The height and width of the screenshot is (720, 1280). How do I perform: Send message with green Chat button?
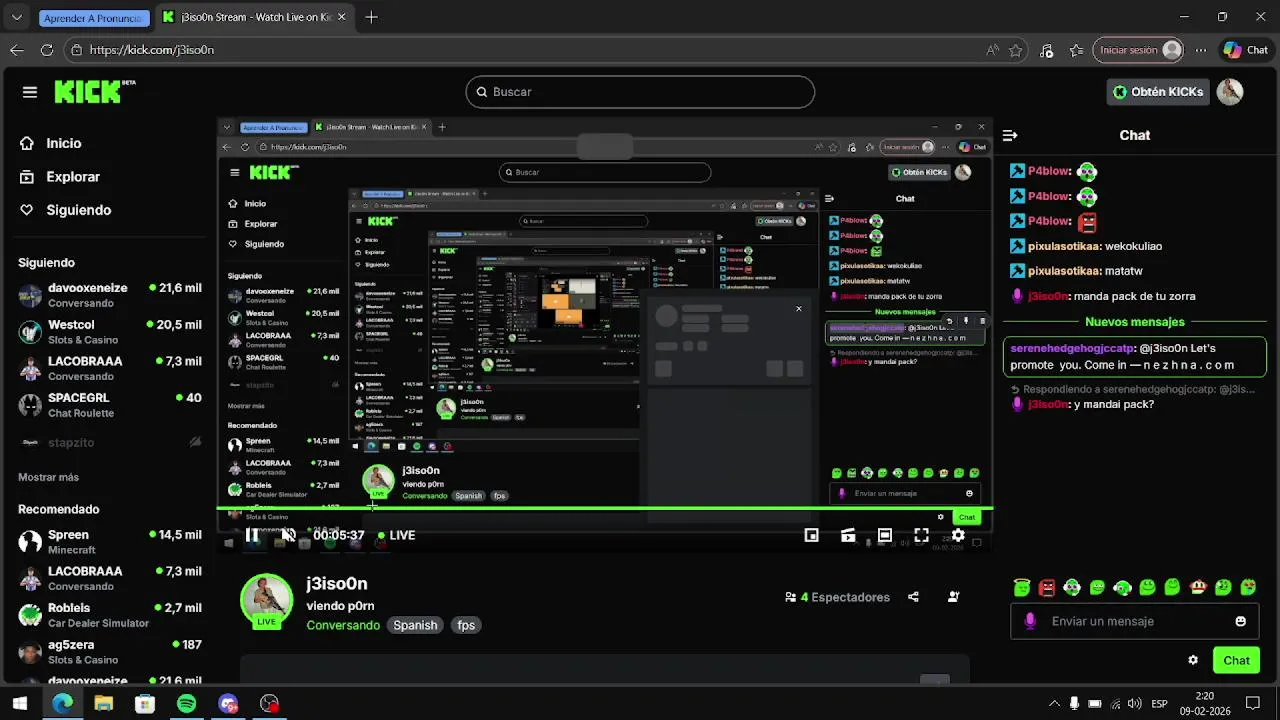(1236, 660)
